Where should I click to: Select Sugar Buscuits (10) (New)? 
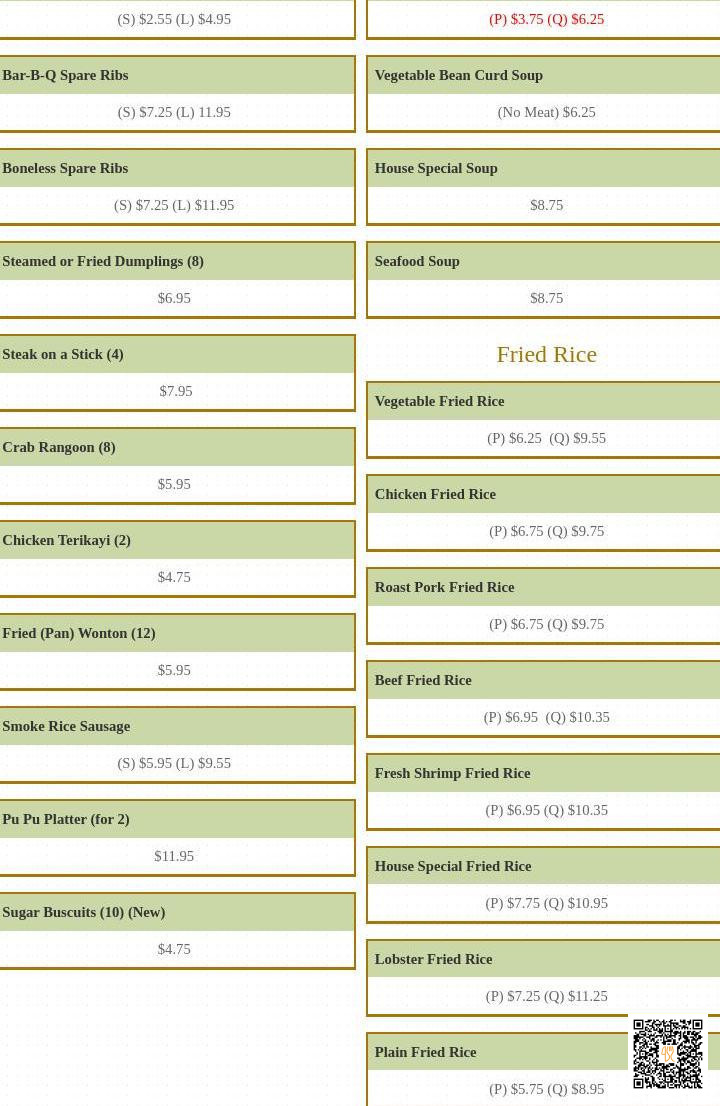click(x=84, y=913)
